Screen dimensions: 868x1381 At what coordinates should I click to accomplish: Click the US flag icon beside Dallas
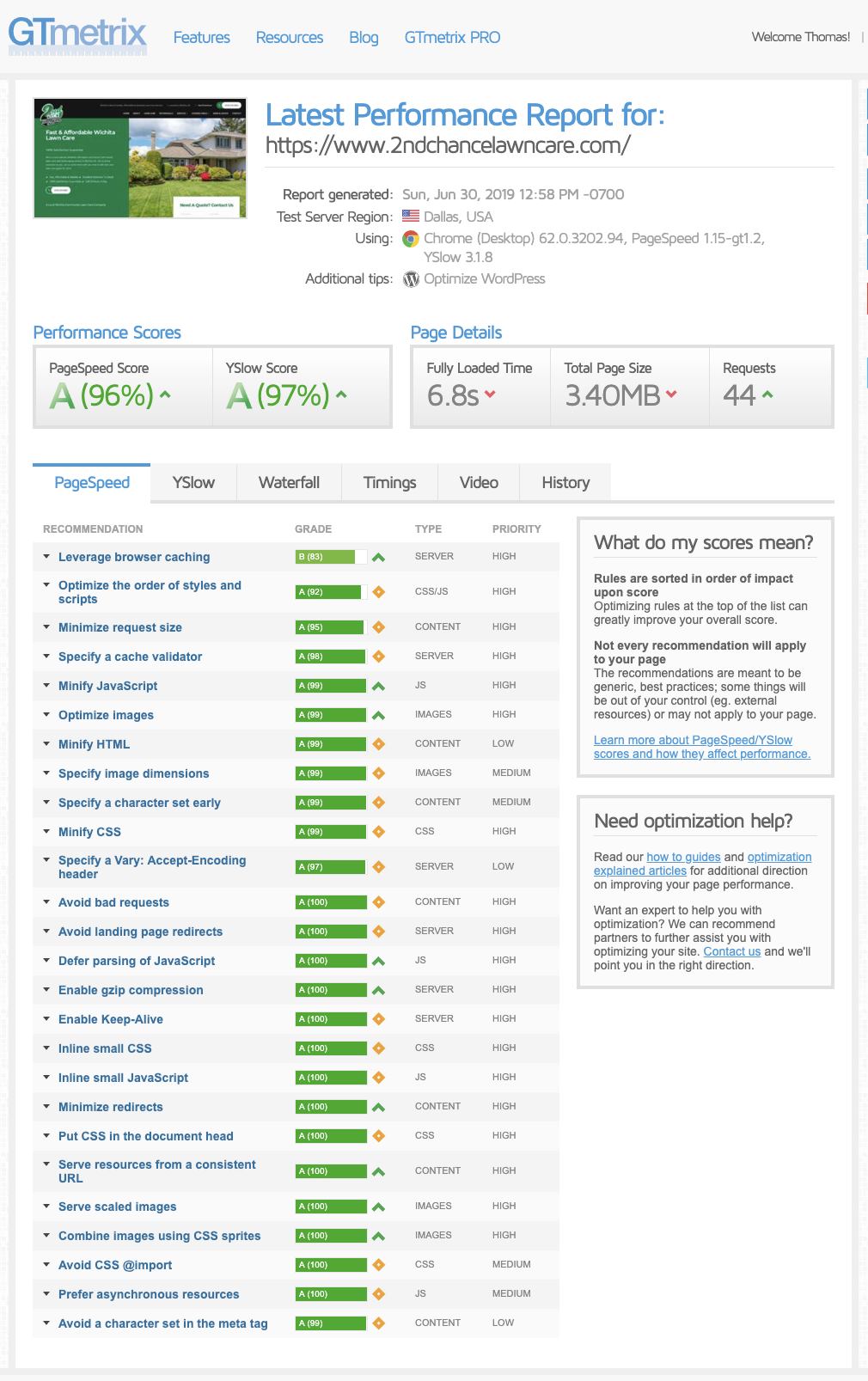pos(411,217)
